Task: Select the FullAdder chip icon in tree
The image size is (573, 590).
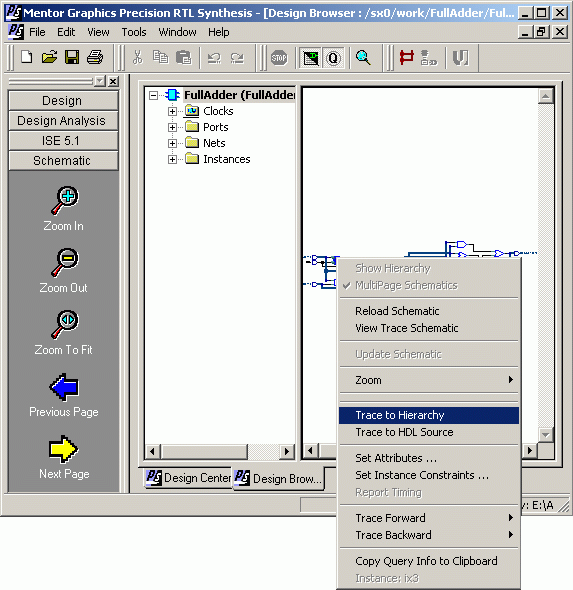Action: click(x=172, y=95)
